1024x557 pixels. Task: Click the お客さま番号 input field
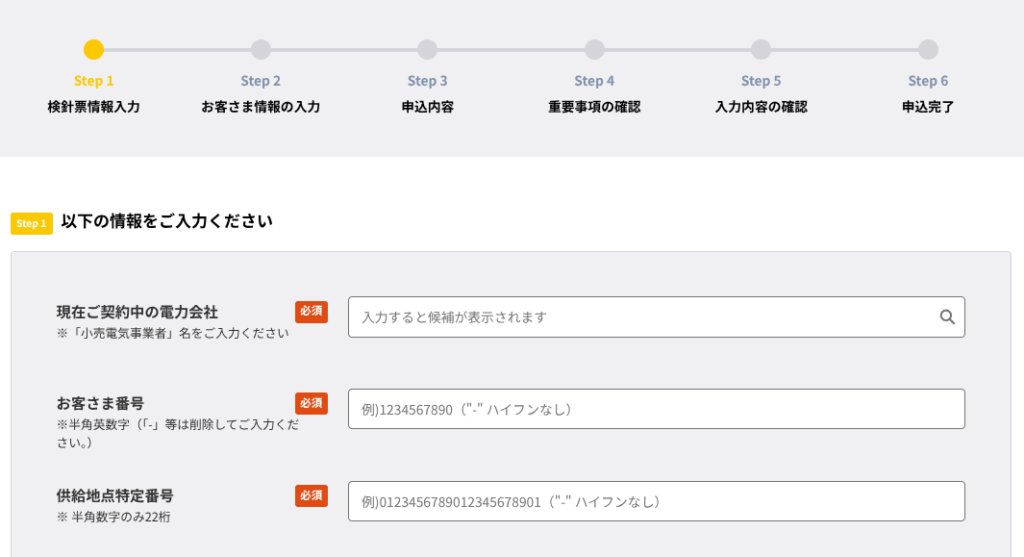point(656,409)
